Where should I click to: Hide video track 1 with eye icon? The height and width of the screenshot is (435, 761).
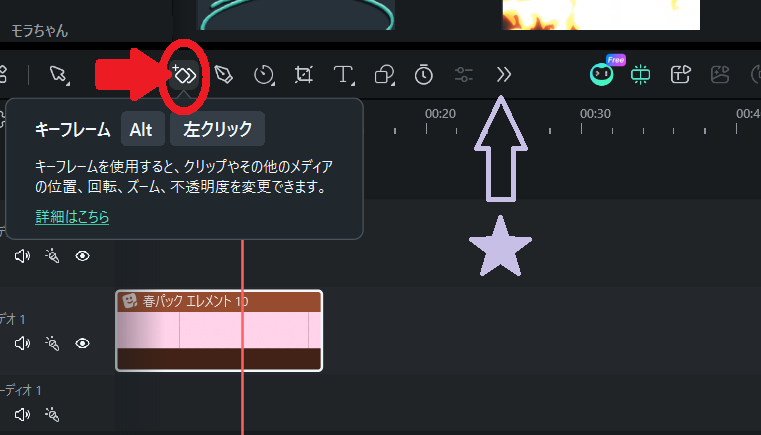[83, 343]
